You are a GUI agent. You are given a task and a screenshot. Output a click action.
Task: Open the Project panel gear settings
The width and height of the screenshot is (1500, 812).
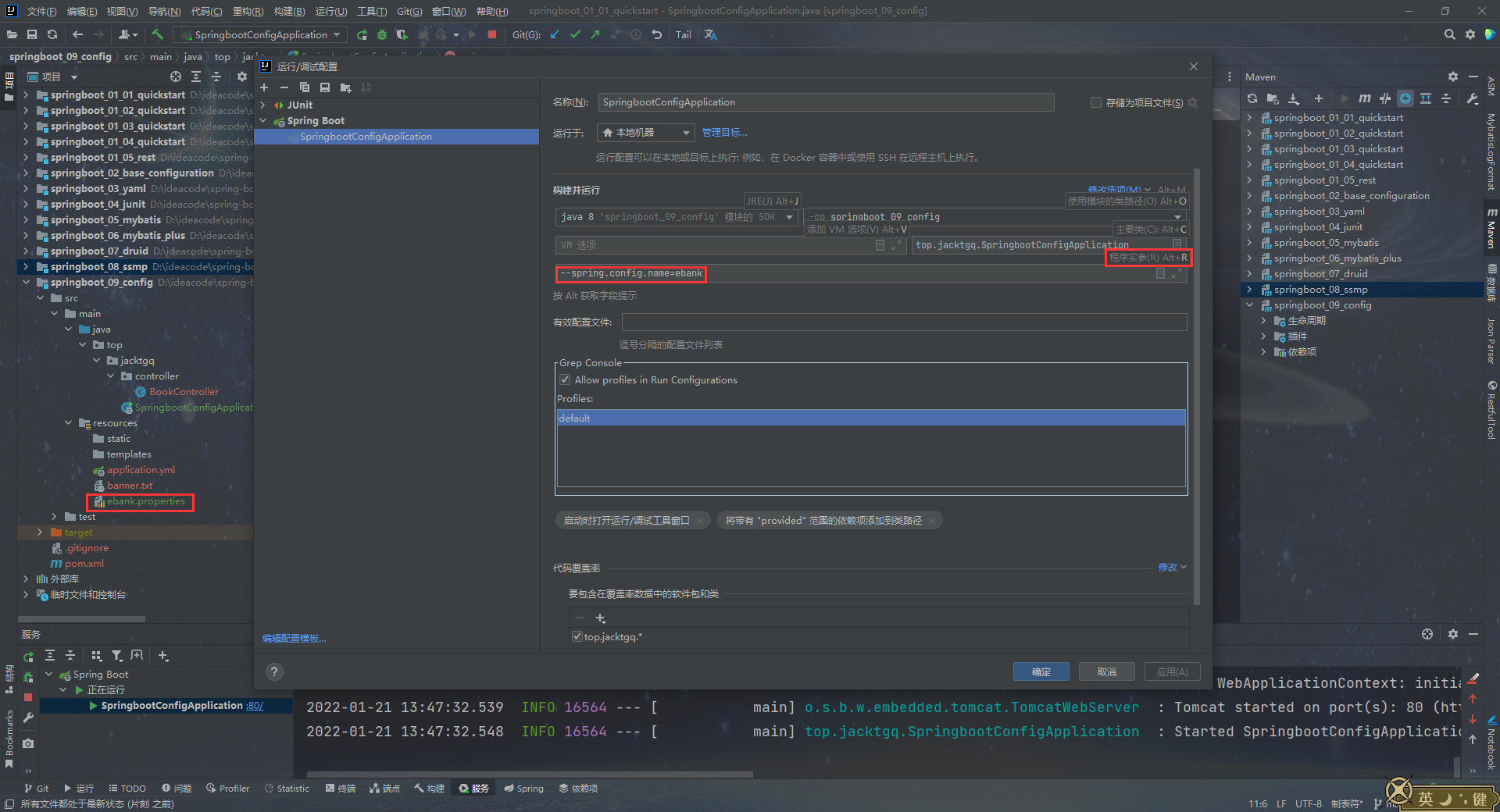click(x=242, y=77)
